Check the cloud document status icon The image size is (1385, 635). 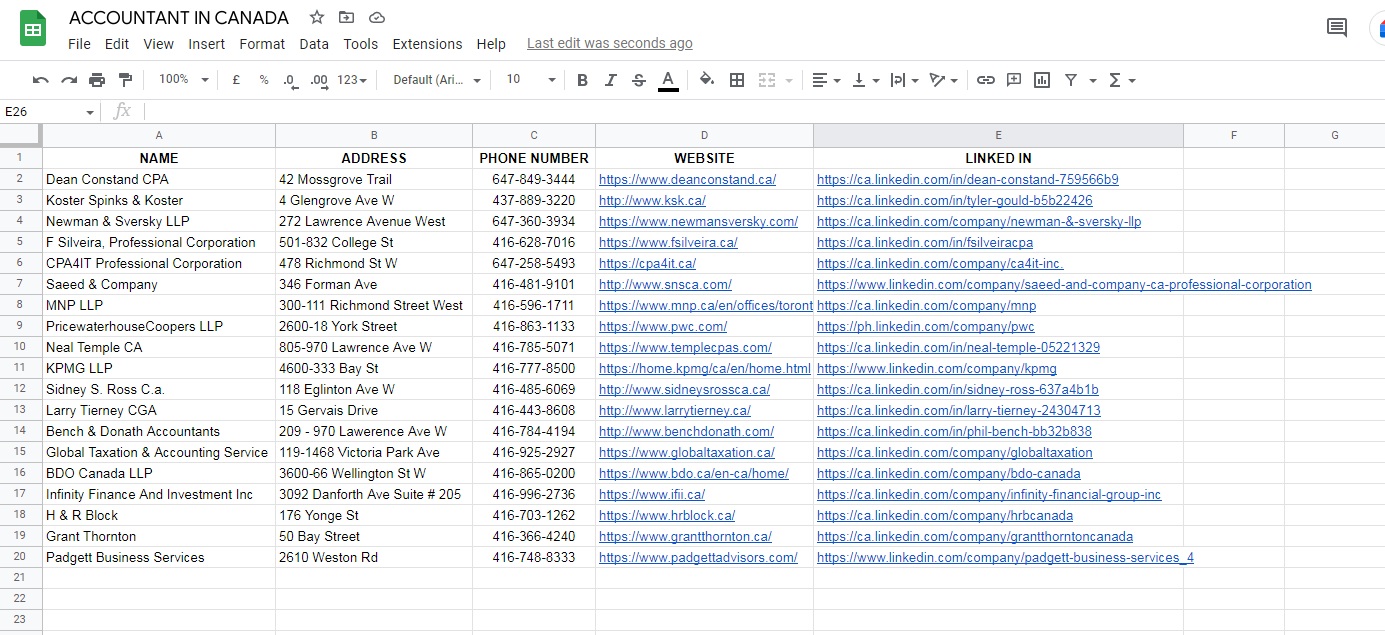pyautogui.click(x=377, y=17)
